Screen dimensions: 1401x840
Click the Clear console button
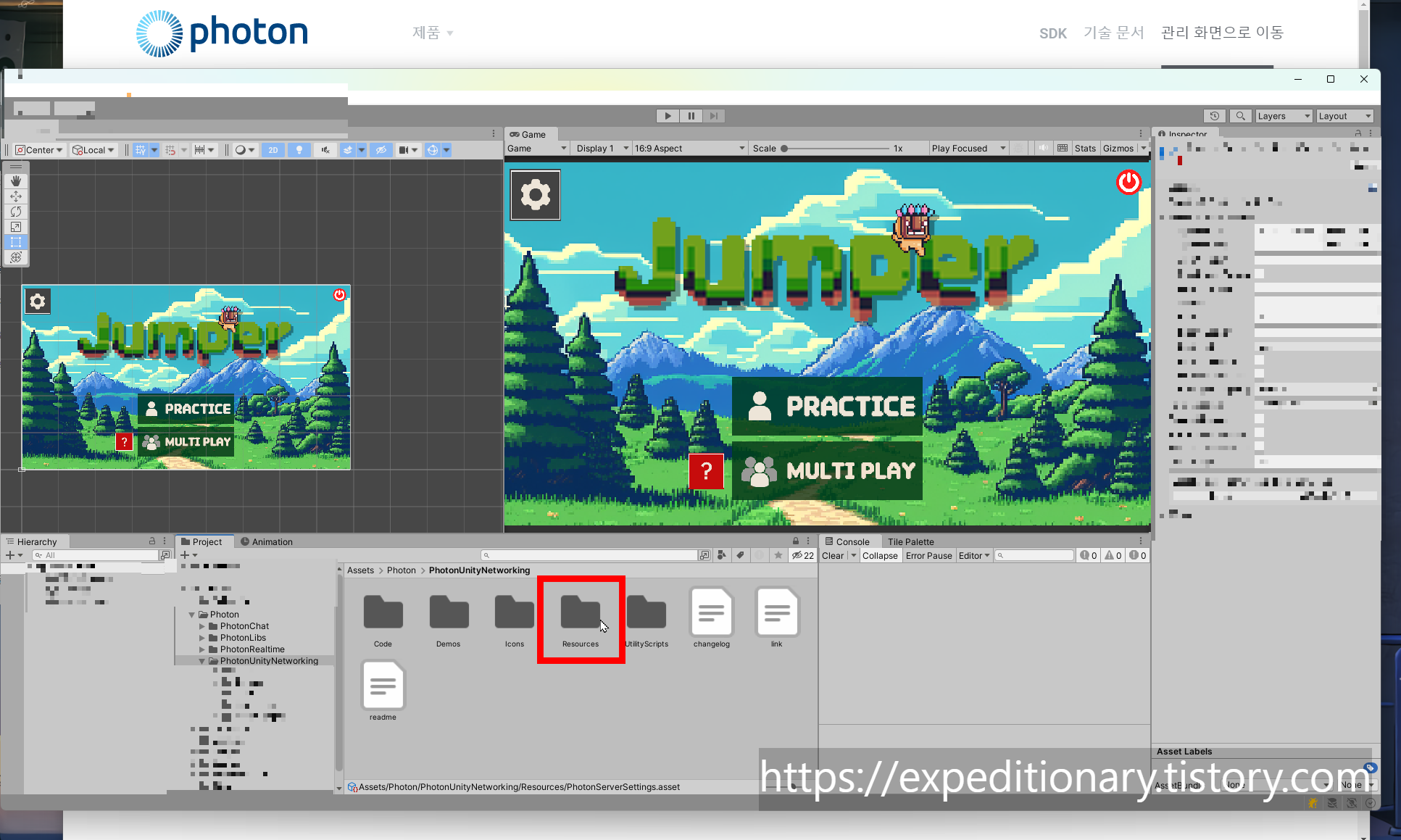[x=832, y=556]
